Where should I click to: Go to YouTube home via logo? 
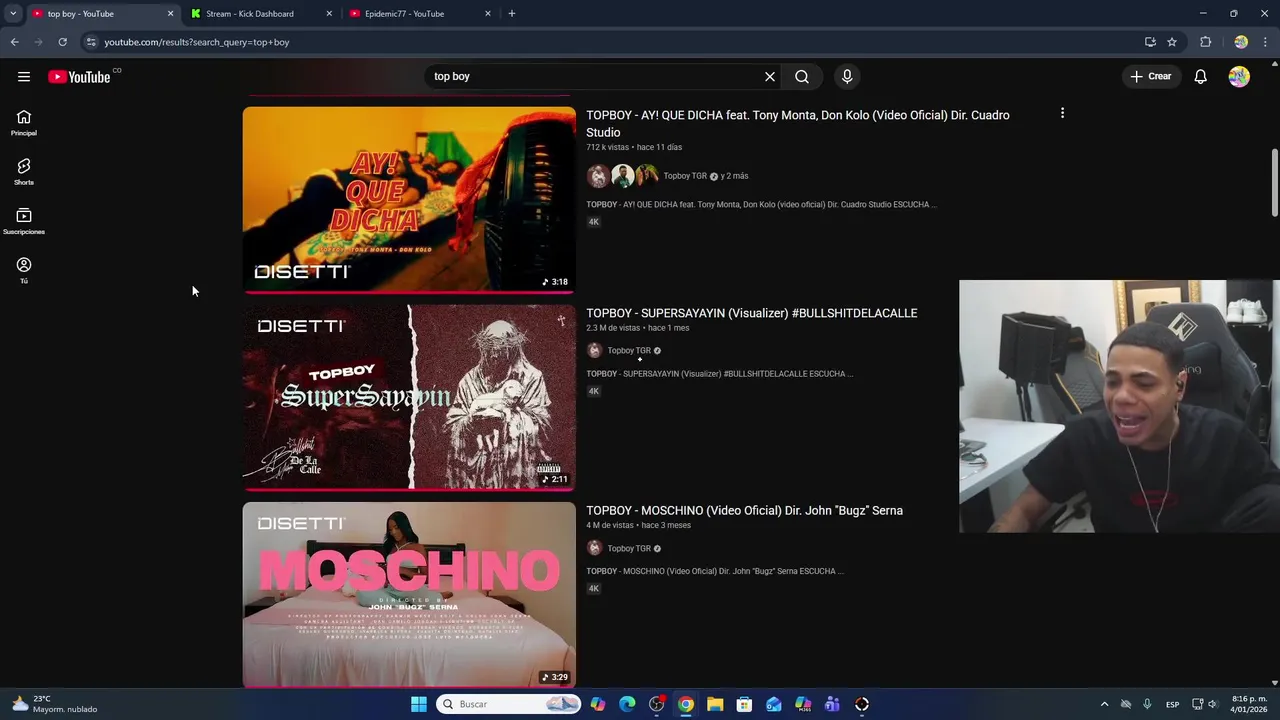click(79, 77)
